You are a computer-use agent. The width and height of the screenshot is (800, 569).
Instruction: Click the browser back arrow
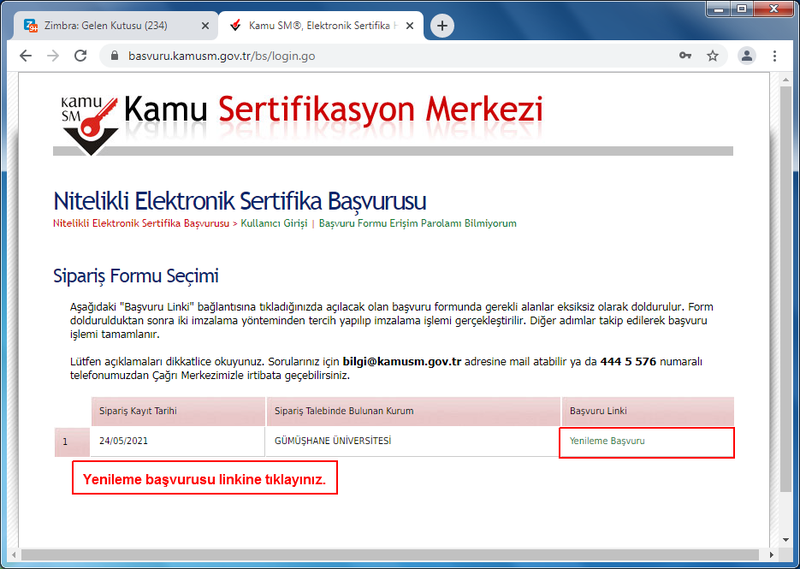click(x=26, y=56)
